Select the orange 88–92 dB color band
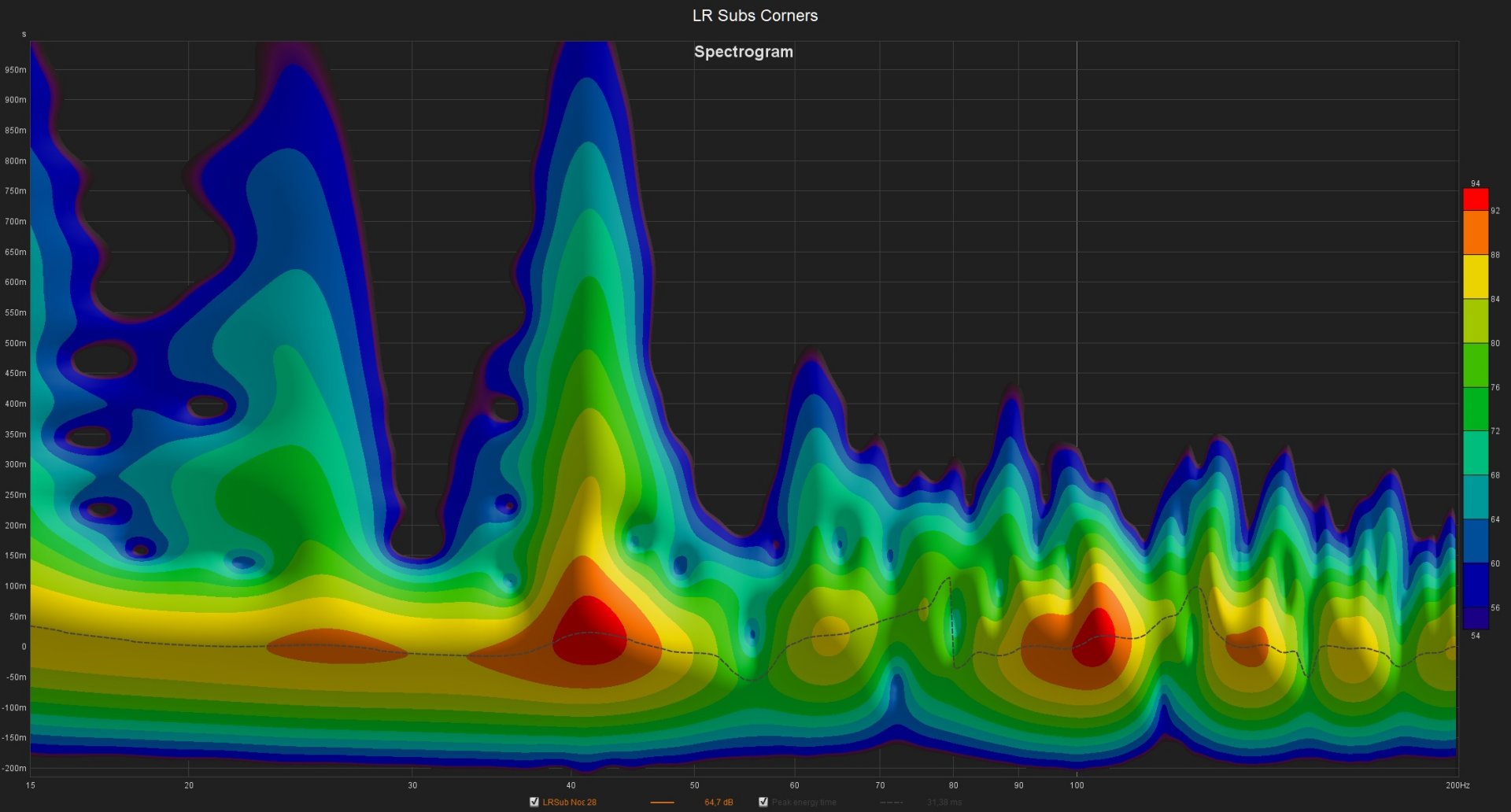Image resolution: width=1511 pixels, height=812 pixels. coord(1475,233)
